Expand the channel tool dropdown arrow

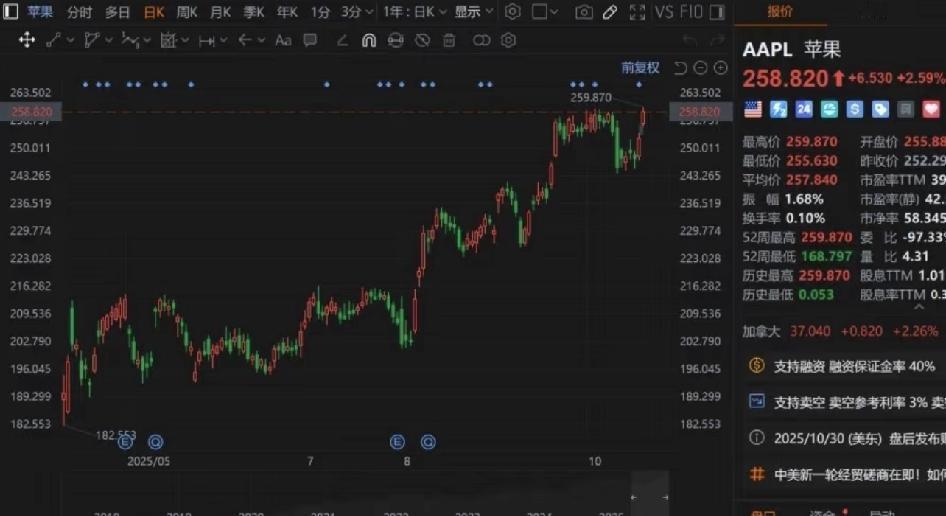109,40
